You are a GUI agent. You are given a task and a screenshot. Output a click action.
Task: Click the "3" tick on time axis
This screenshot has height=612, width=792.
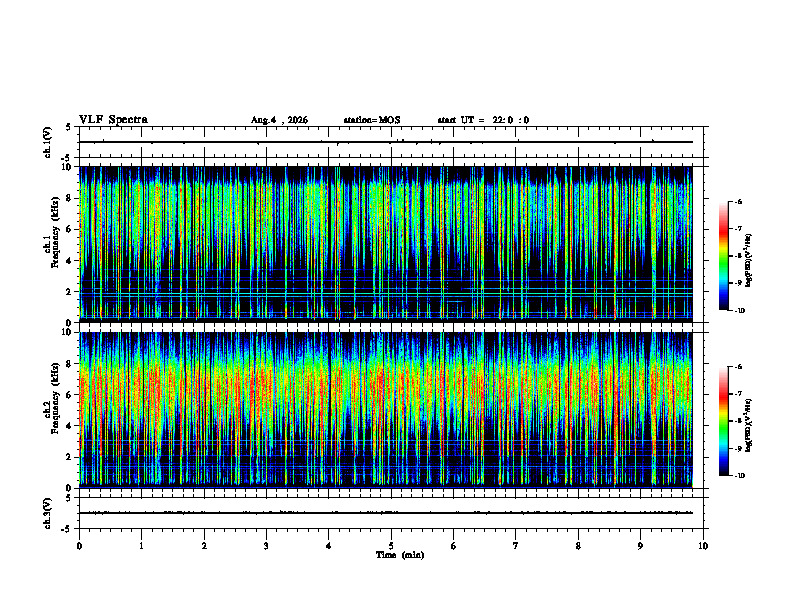[x=266, y=546]
